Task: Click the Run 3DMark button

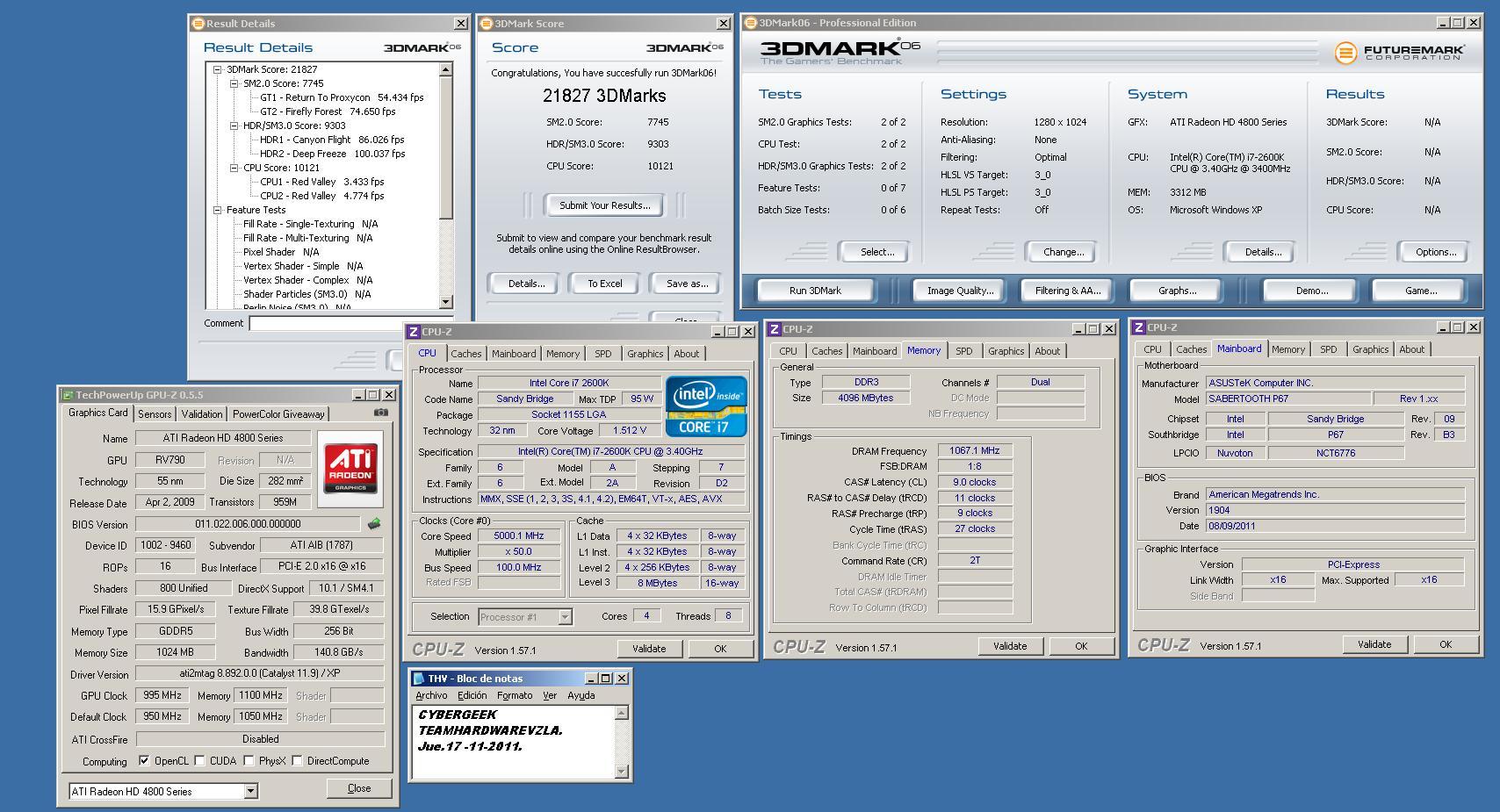Action: tap(815, 291)
